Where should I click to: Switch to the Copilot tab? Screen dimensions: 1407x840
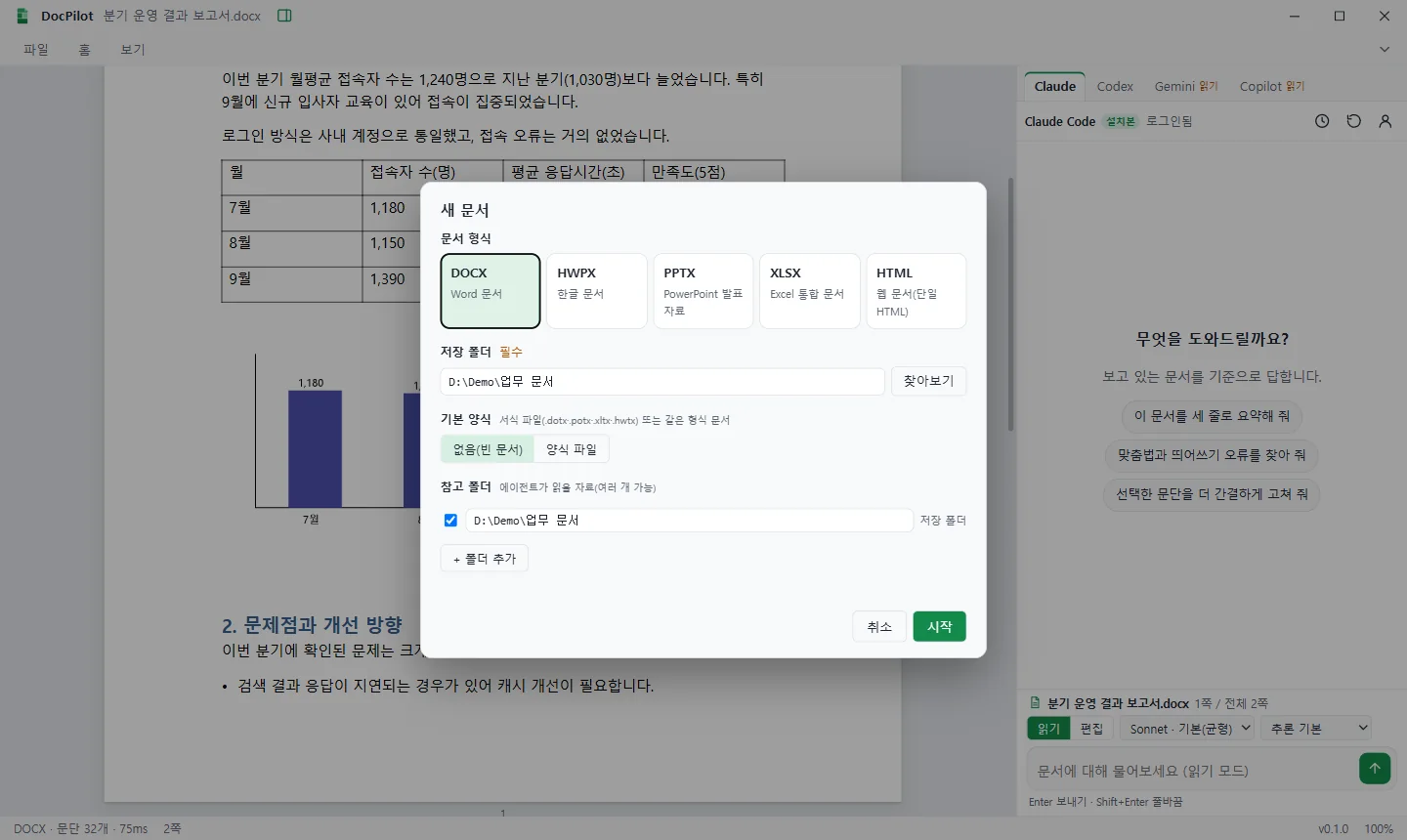tap(1272, 86)
